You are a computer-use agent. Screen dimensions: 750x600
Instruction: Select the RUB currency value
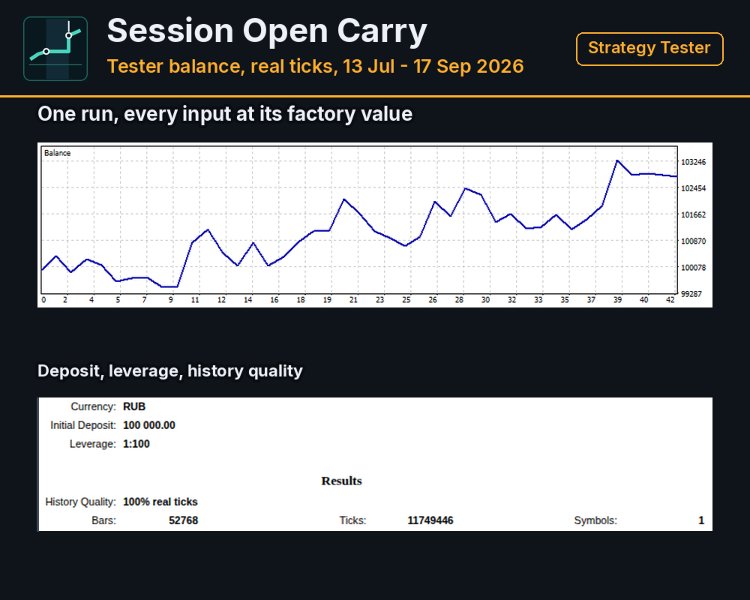tap(134, 407)
